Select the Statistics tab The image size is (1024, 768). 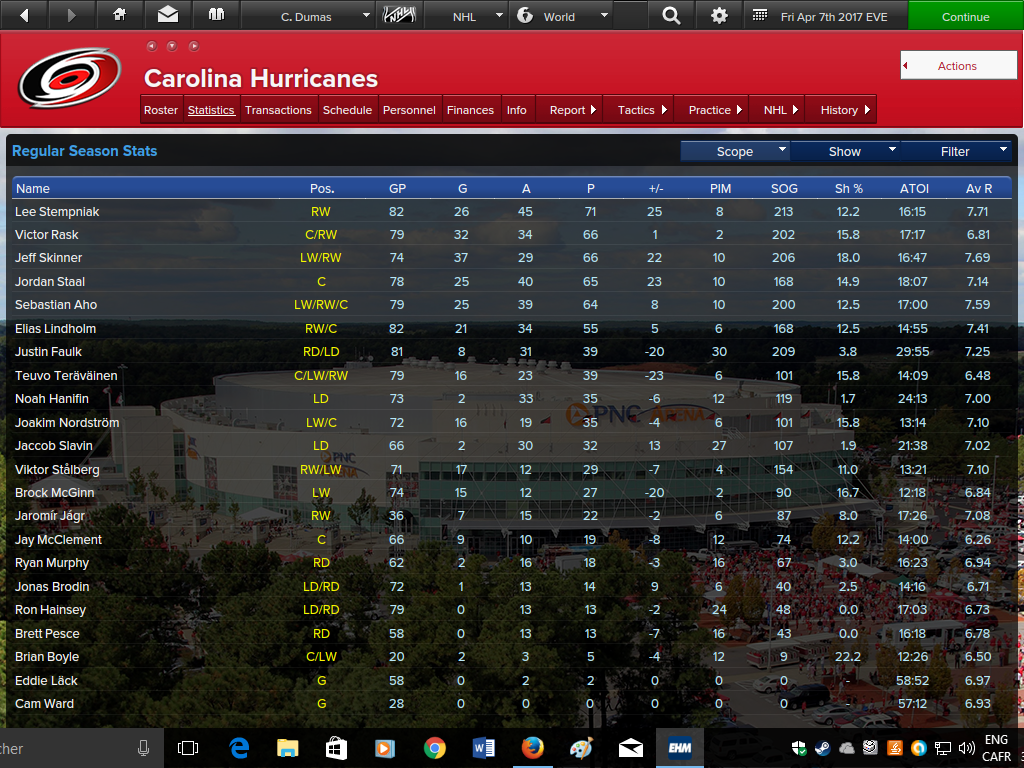[211, 110]
